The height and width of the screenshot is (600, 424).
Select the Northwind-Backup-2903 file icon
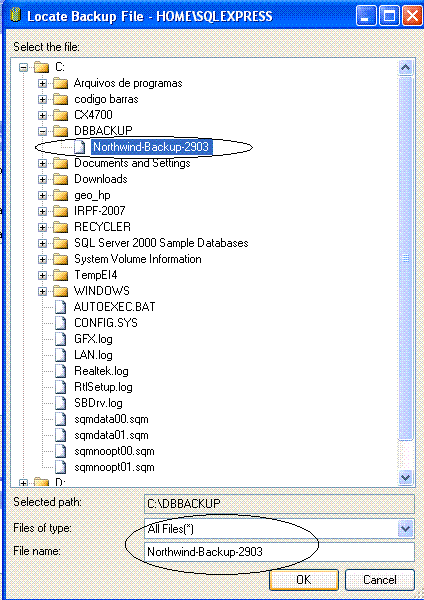pos(80,147)
